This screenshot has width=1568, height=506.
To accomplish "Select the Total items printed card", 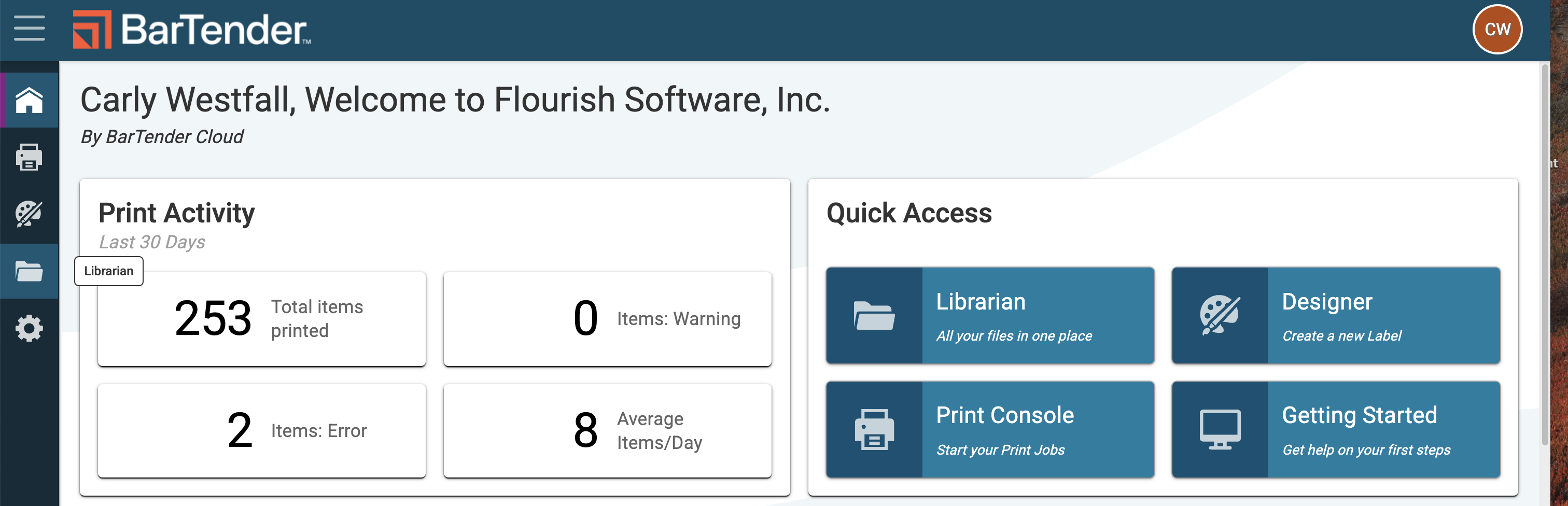I will point(262,318).
